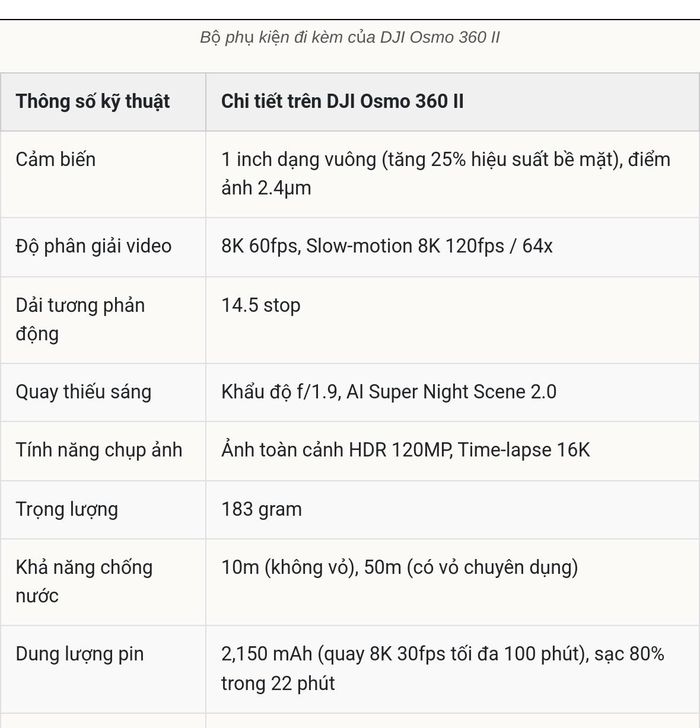
Task: Select the 'Chi tiết trên DJI Osmo 360 II' header
Action: 342,101
